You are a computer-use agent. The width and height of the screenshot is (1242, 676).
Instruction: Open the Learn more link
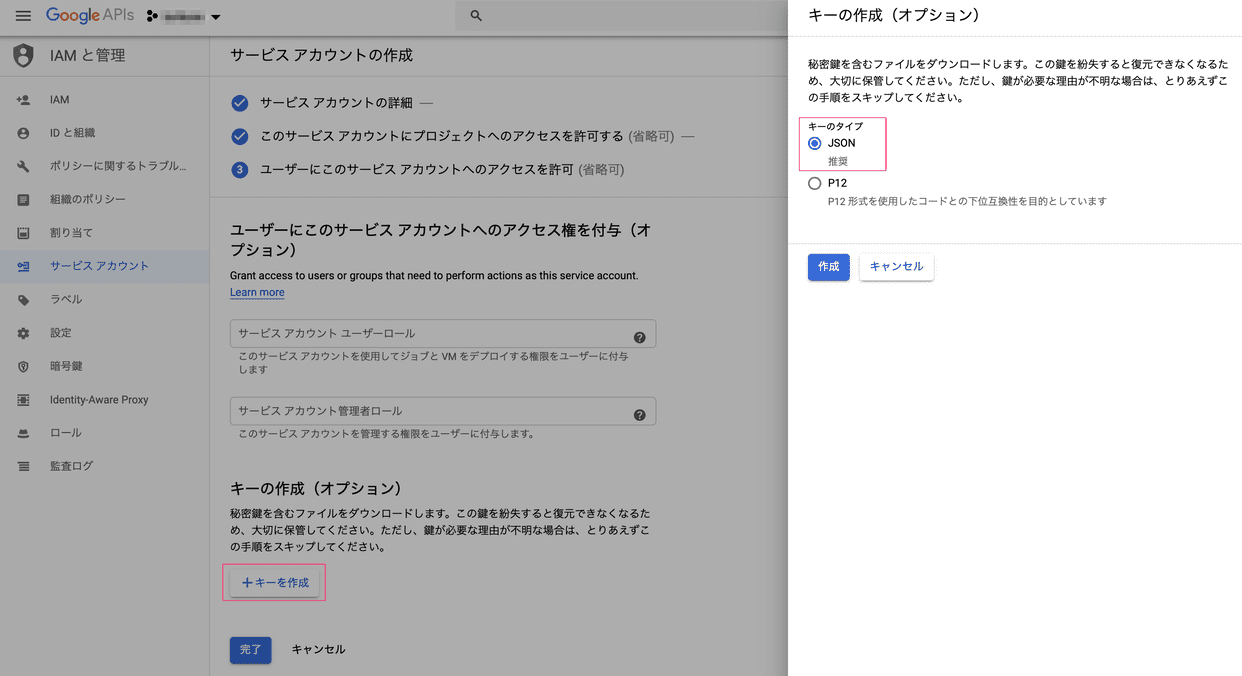pos(256,292)
